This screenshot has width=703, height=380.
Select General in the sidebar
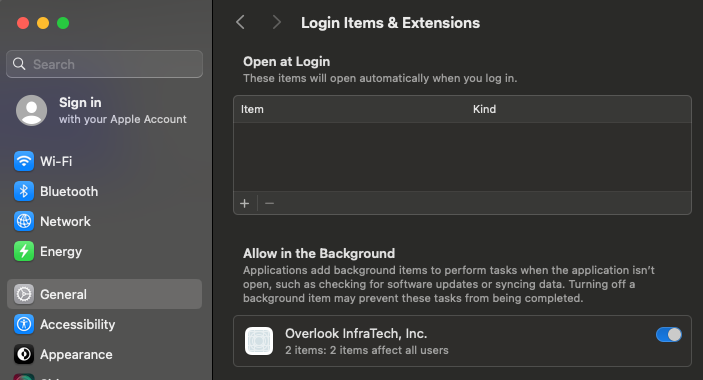tap(104, 294)
